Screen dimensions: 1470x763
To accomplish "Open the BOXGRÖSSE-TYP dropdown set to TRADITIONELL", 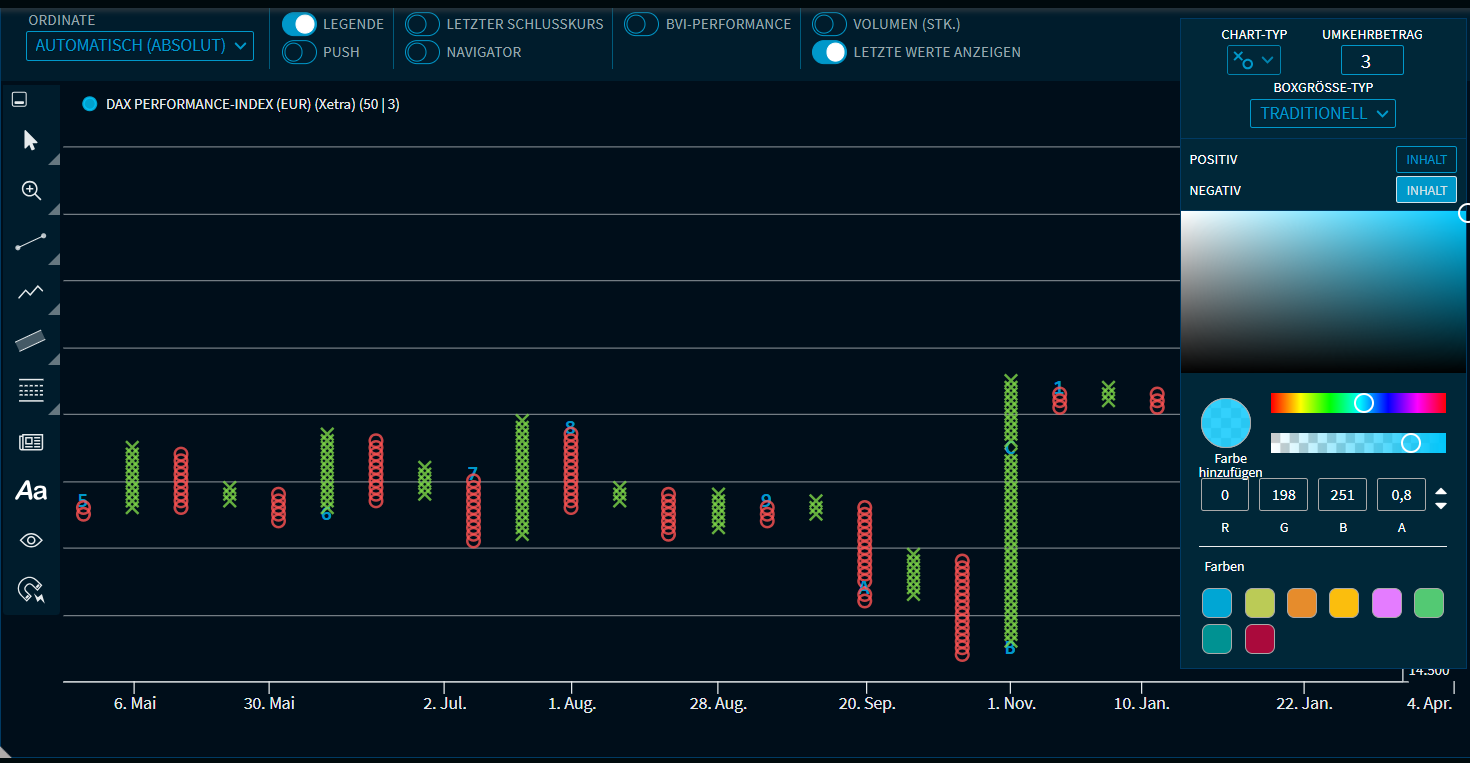I will (x=1322, y=113).
